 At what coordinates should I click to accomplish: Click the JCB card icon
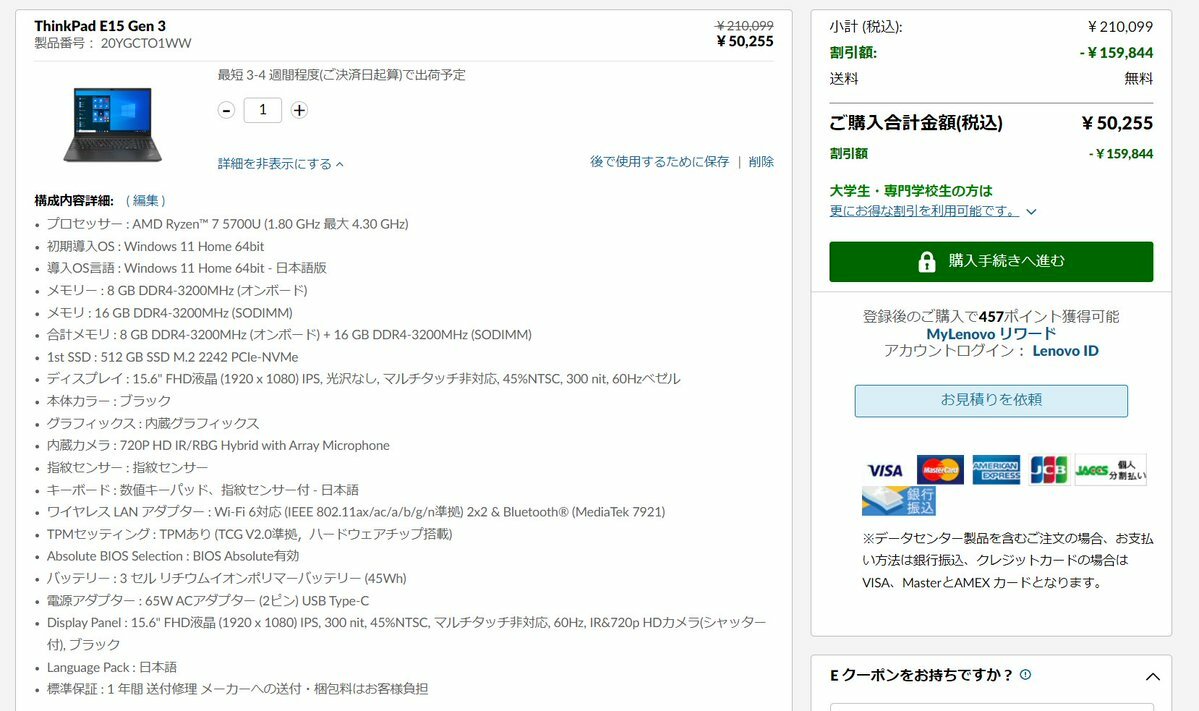(x=1048, y=469)
